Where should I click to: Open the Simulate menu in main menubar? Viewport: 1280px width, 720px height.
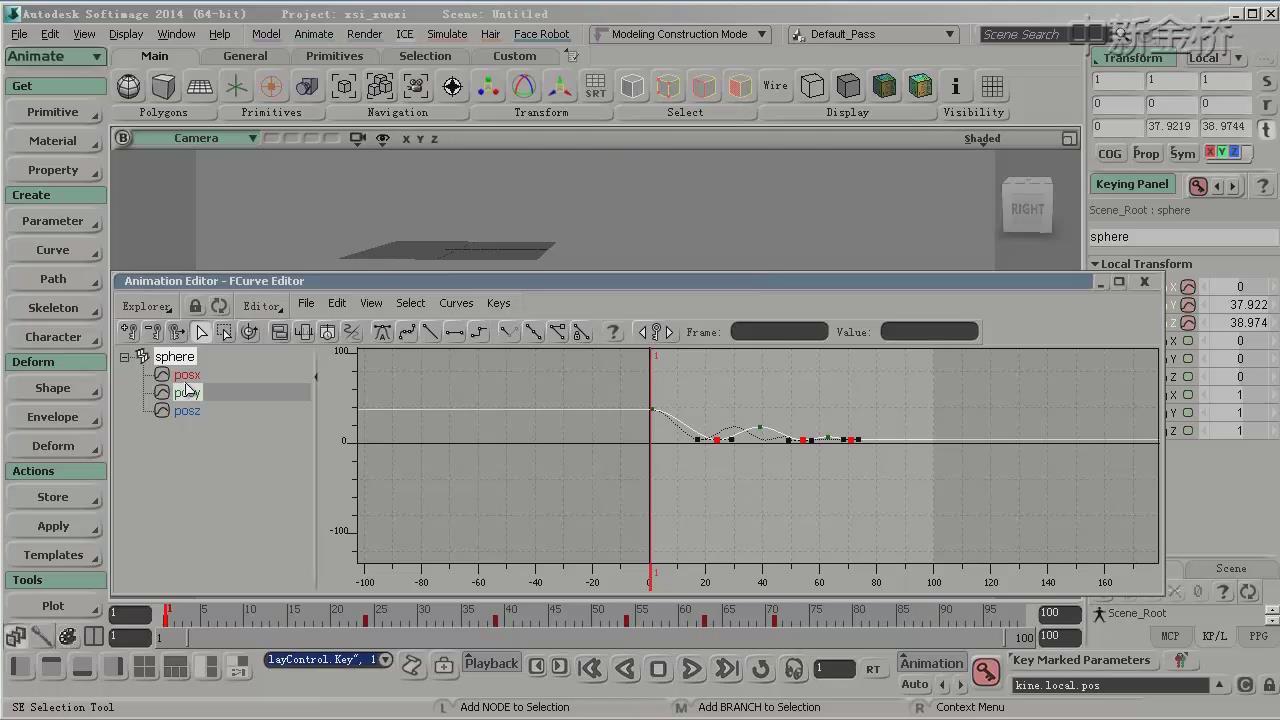447,34
